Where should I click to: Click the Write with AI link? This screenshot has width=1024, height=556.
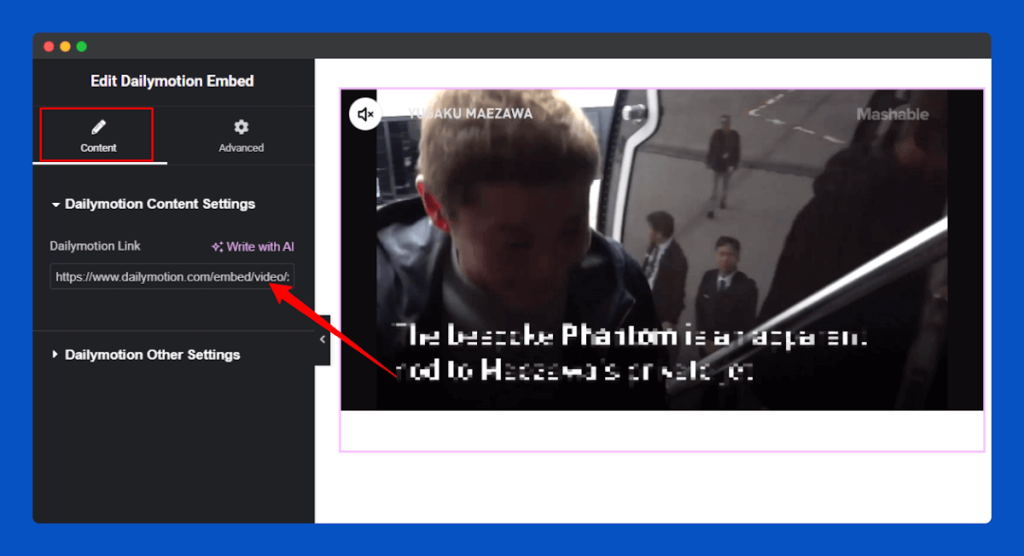tap(253, 247)
